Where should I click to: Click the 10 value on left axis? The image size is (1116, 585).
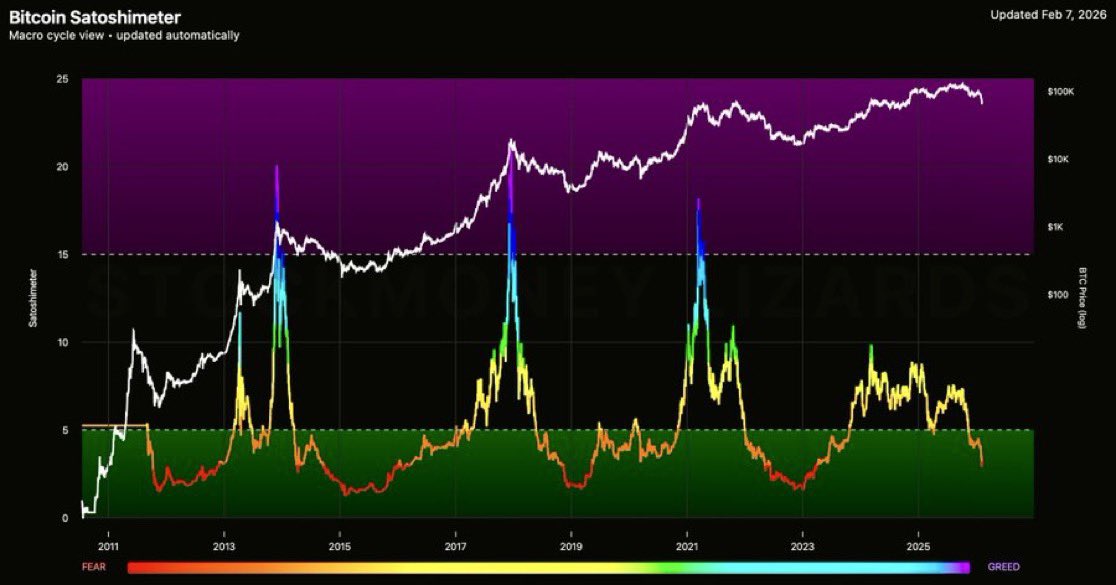pos(63,342)
